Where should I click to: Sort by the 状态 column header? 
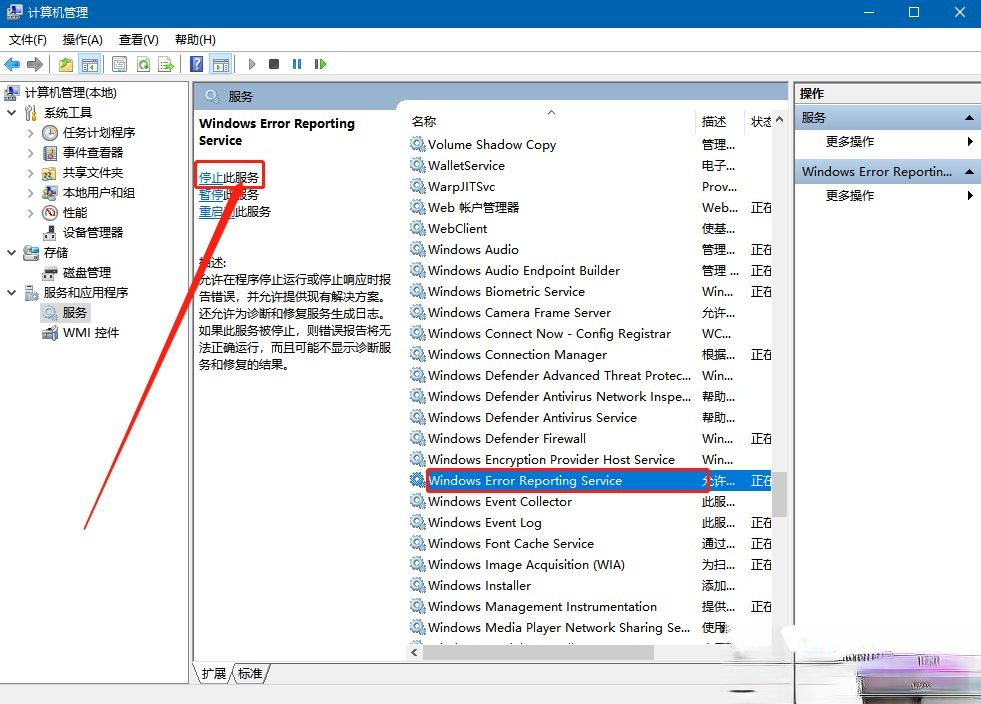coord(760,121)
